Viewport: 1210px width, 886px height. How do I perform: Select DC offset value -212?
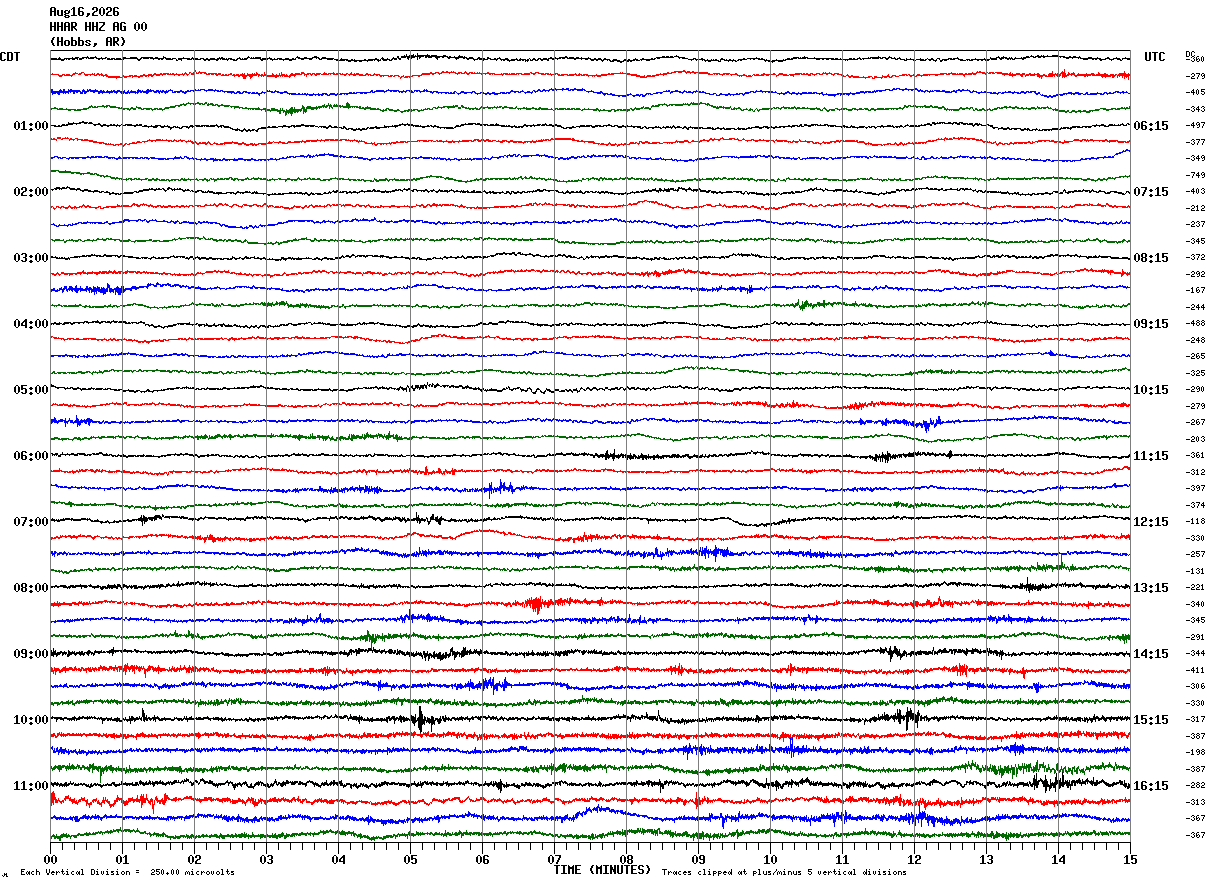coord(1195,208)
